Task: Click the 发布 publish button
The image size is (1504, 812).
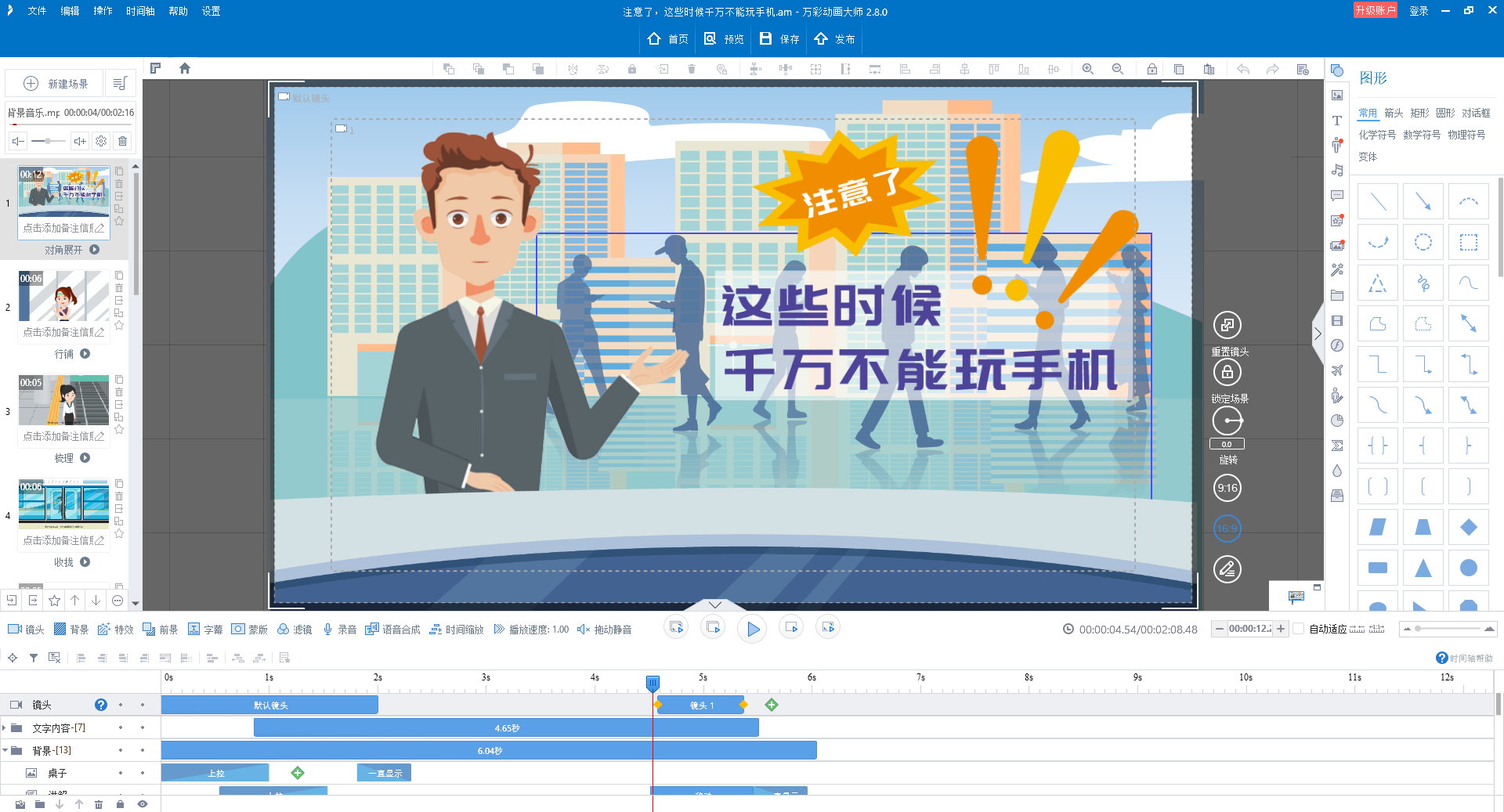Action: (834, 39)
